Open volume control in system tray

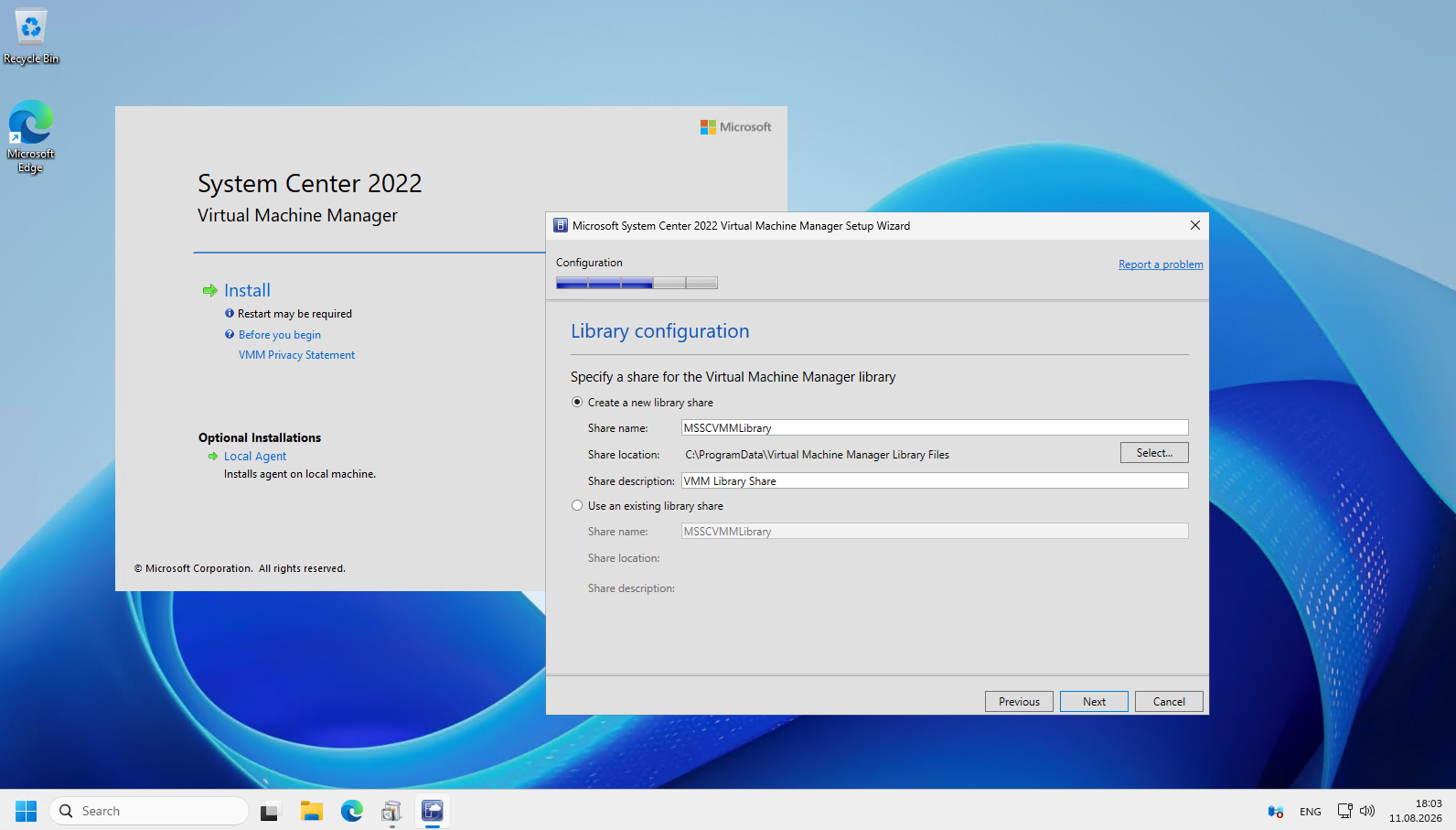coord(1367,811)
